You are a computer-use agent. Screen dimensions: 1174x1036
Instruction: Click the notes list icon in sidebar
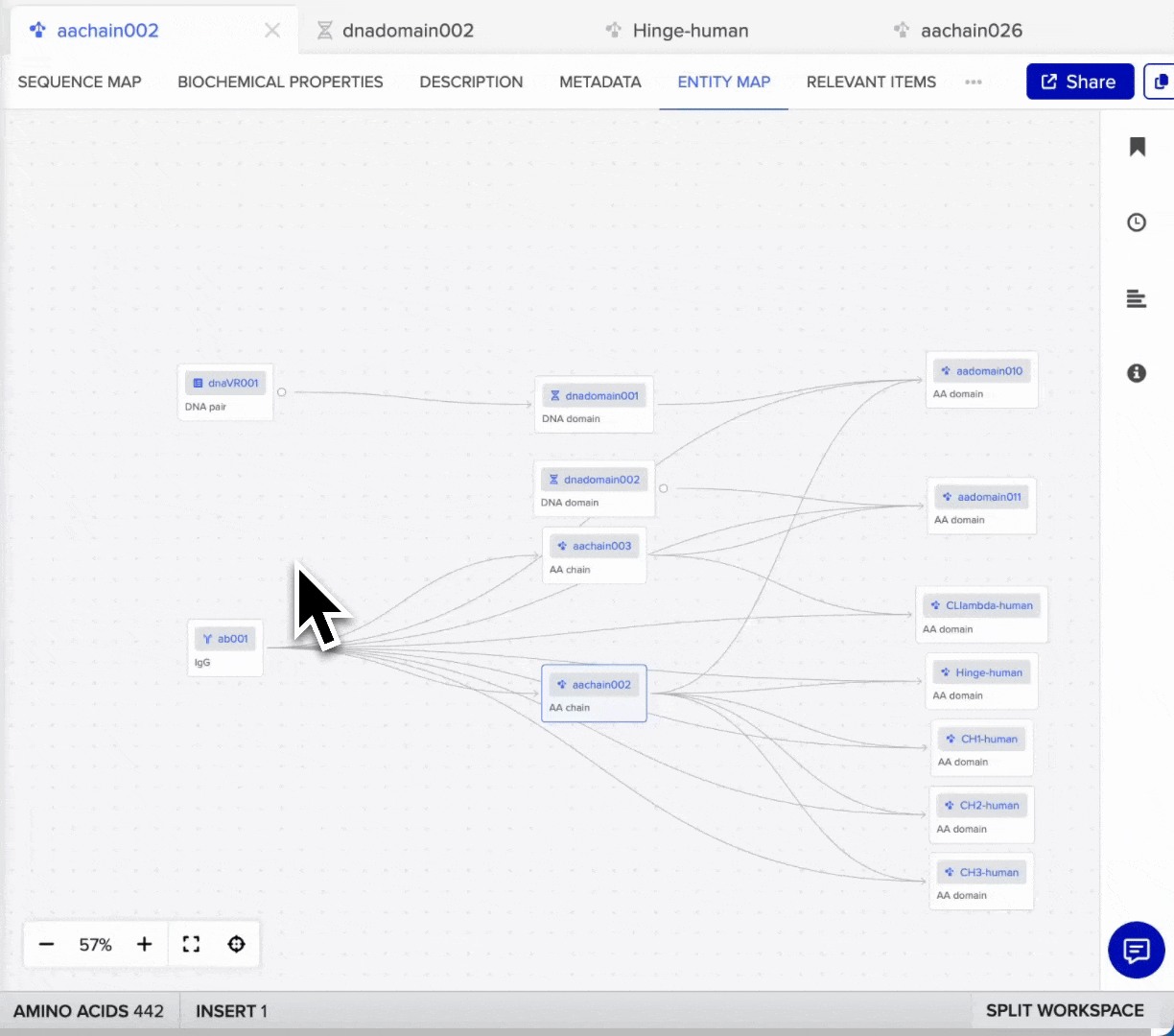coord(1137,298)
